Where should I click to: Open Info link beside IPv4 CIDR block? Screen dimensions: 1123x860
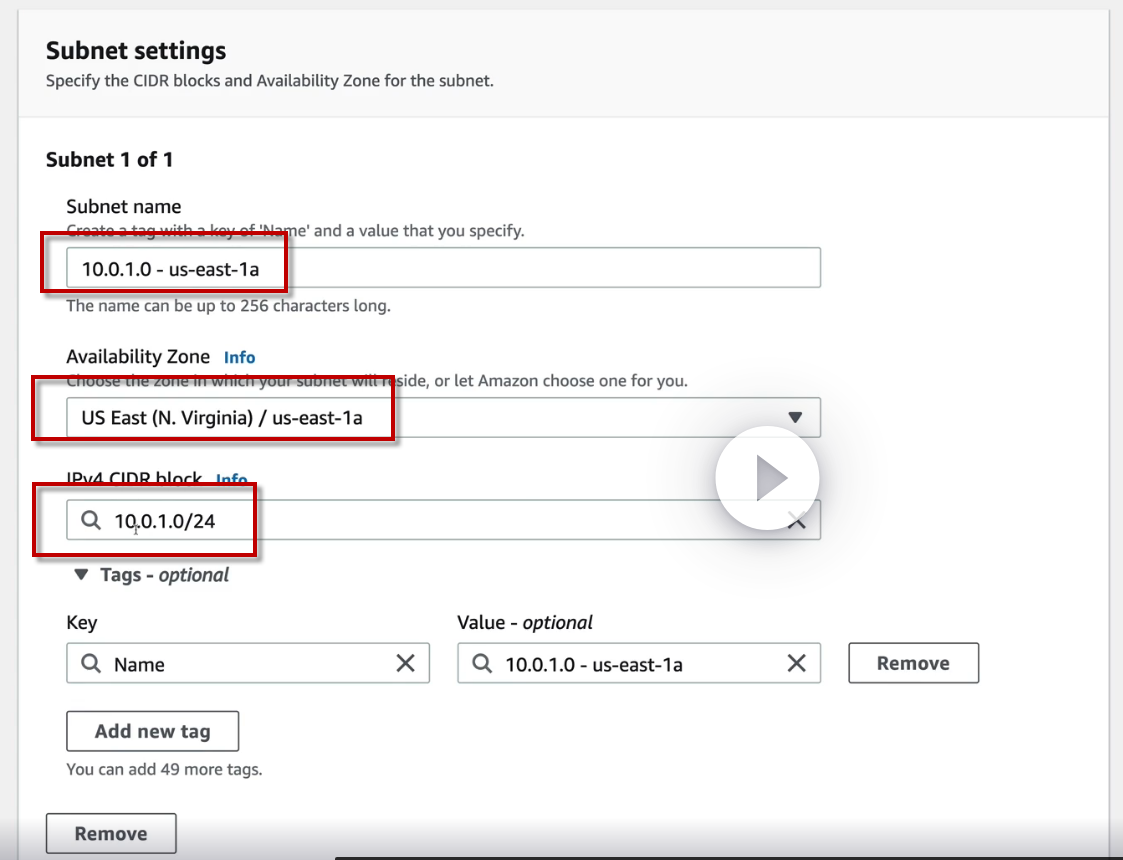tap(232, 480)
